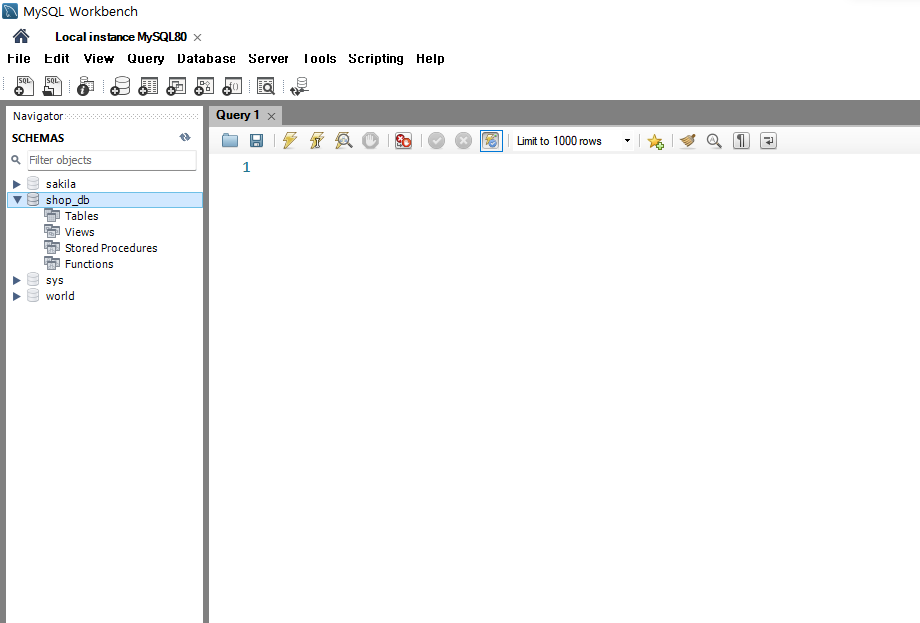The width and height of the screenshot is (920, 623).
Task: Create a new table icon
Action: pos(148,86)
